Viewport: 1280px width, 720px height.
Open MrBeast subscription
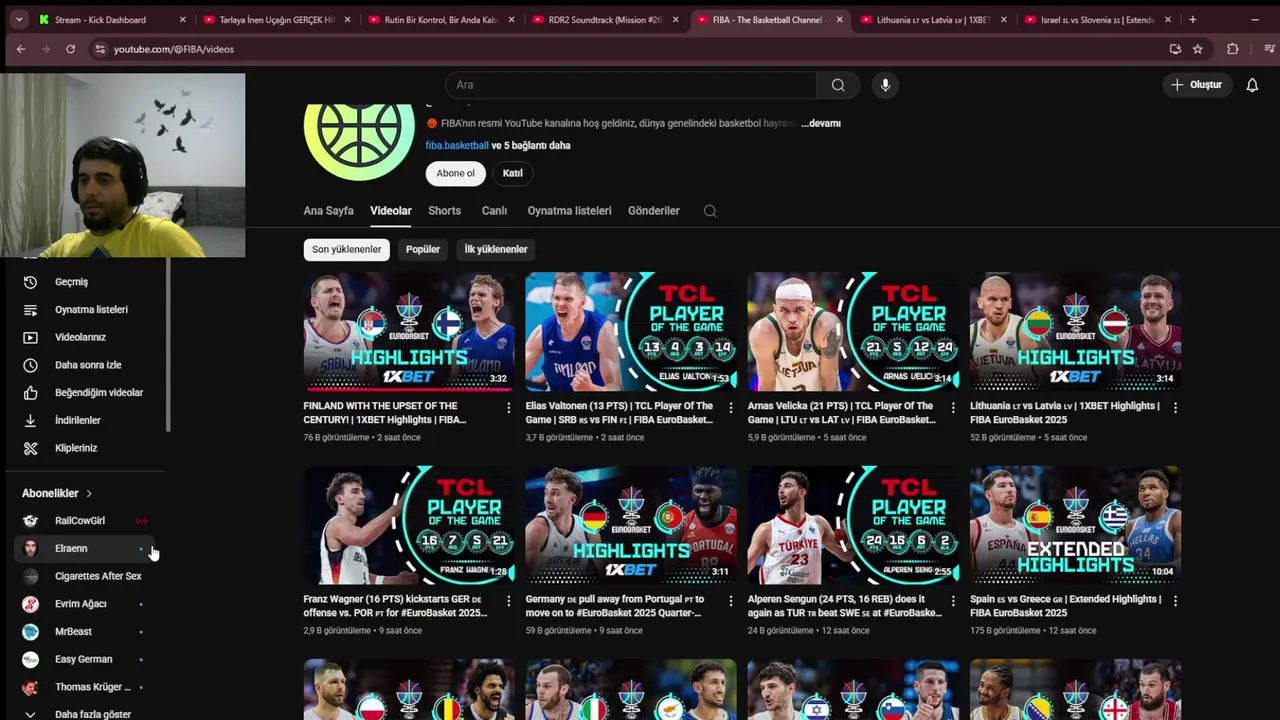click(x=85, y=632)
